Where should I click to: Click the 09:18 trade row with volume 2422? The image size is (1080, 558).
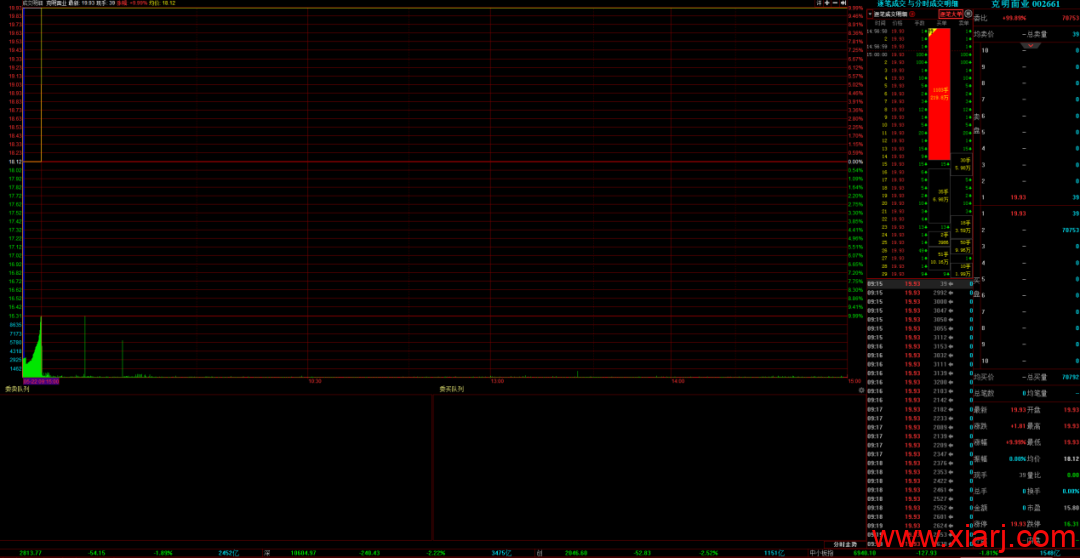[920, 480]
